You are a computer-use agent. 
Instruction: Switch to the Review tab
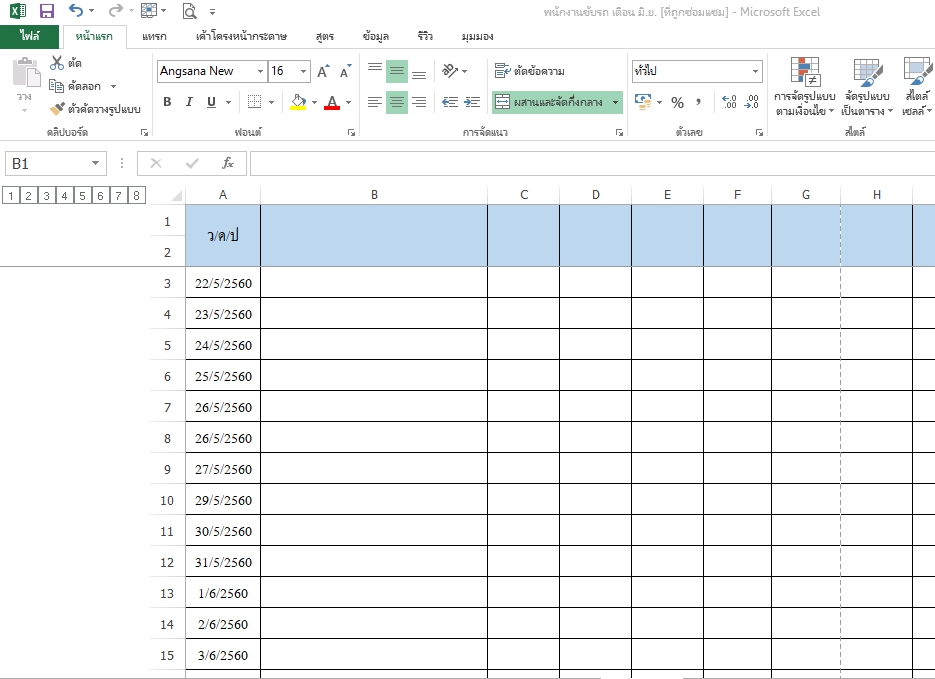pos(425,36)
